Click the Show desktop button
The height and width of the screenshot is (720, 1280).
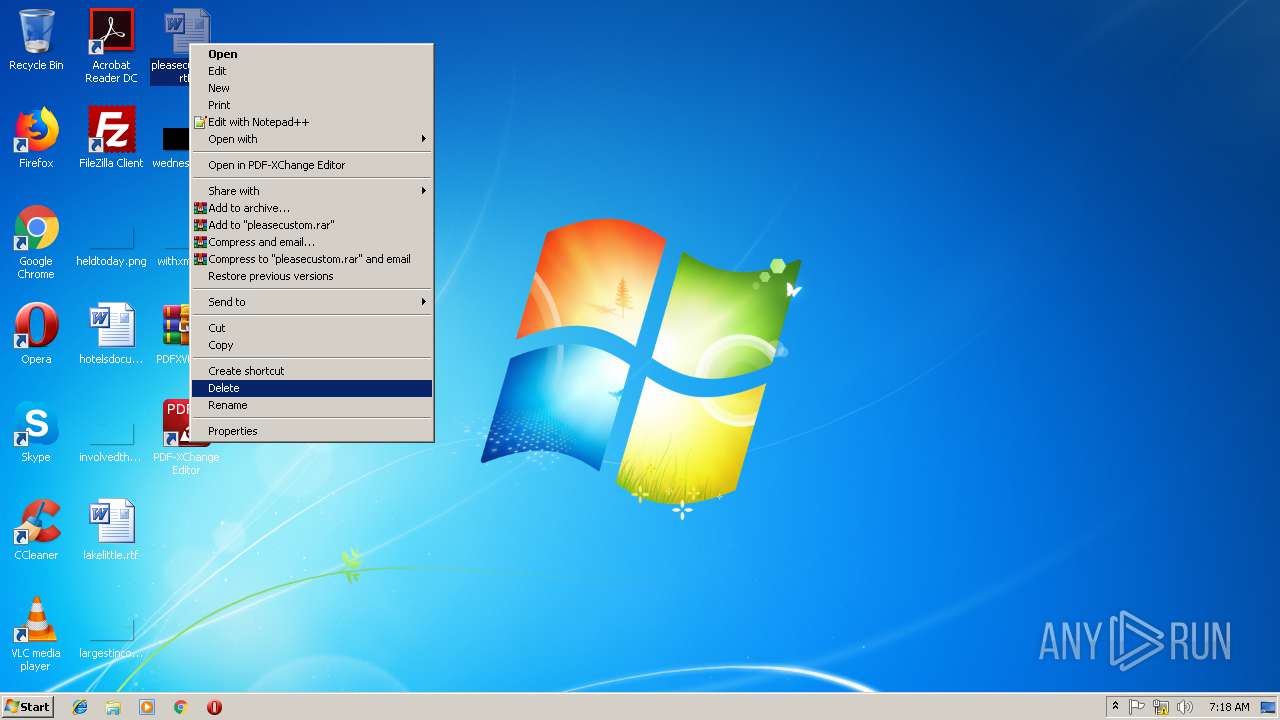[1268, 707]
